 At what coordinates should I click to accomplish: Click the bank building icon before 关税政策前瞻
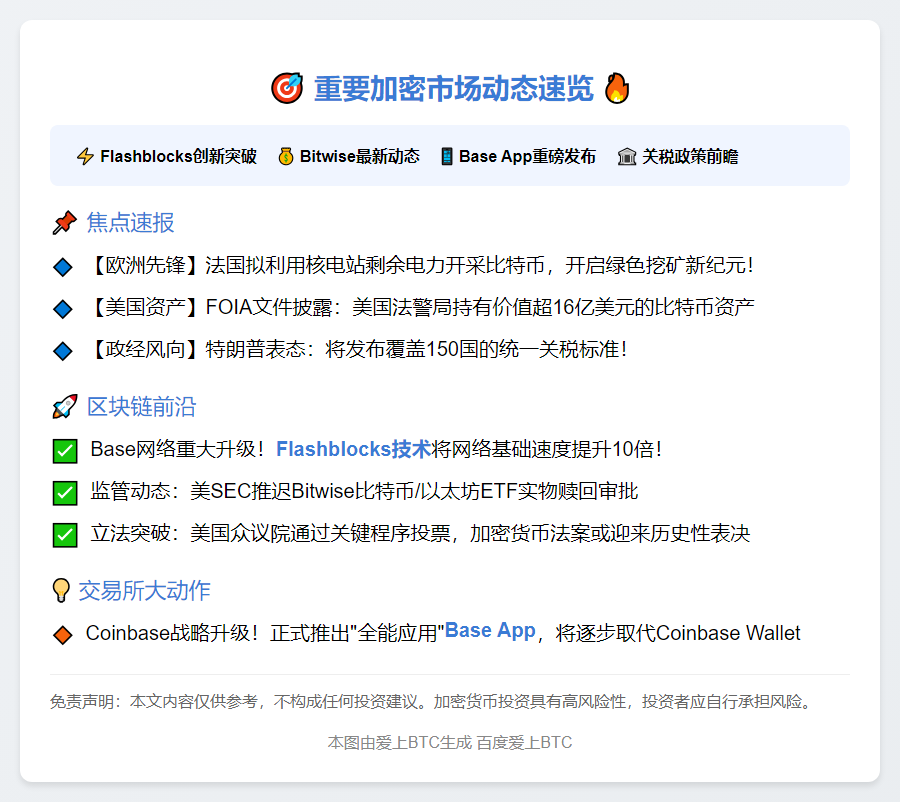tap(627, 157)
